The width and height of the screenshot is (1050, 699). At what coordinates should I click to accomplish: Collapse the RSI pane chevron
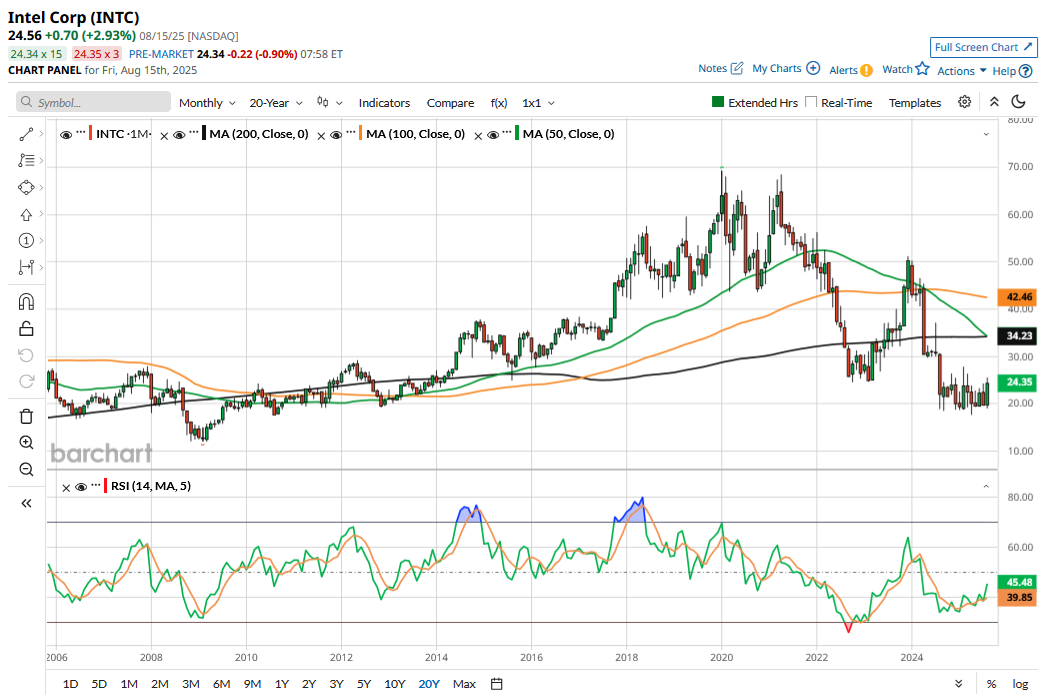[986, 486]
